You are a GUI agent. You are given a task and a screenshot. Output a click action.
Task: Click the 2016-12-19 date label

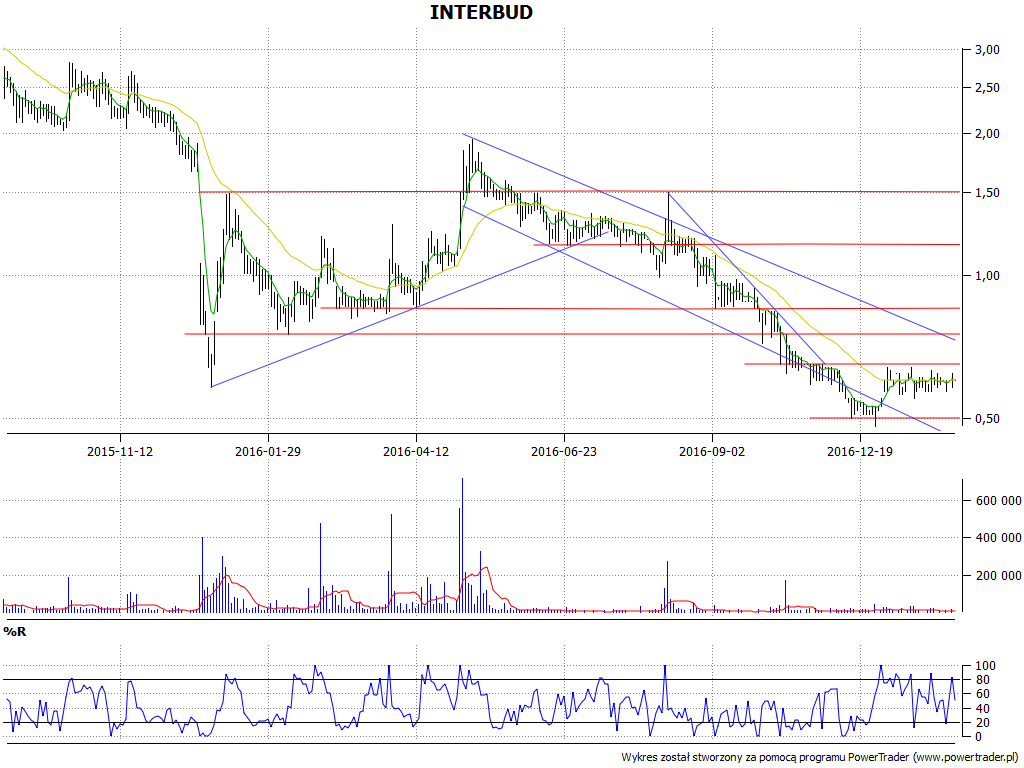click(x=859, y=451)
